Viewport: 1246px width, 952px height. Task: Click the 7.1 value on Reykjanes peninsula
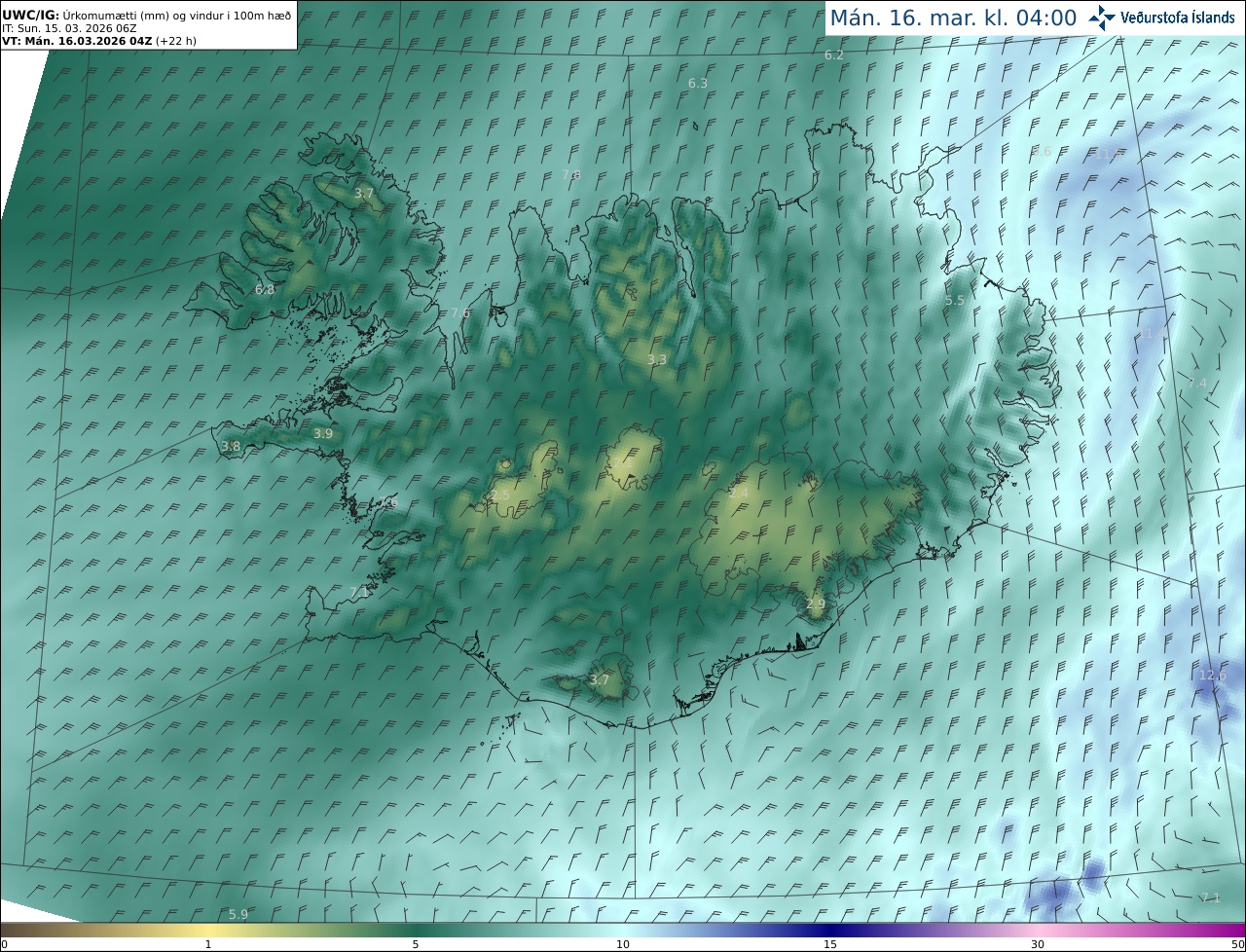click(358, 592)
